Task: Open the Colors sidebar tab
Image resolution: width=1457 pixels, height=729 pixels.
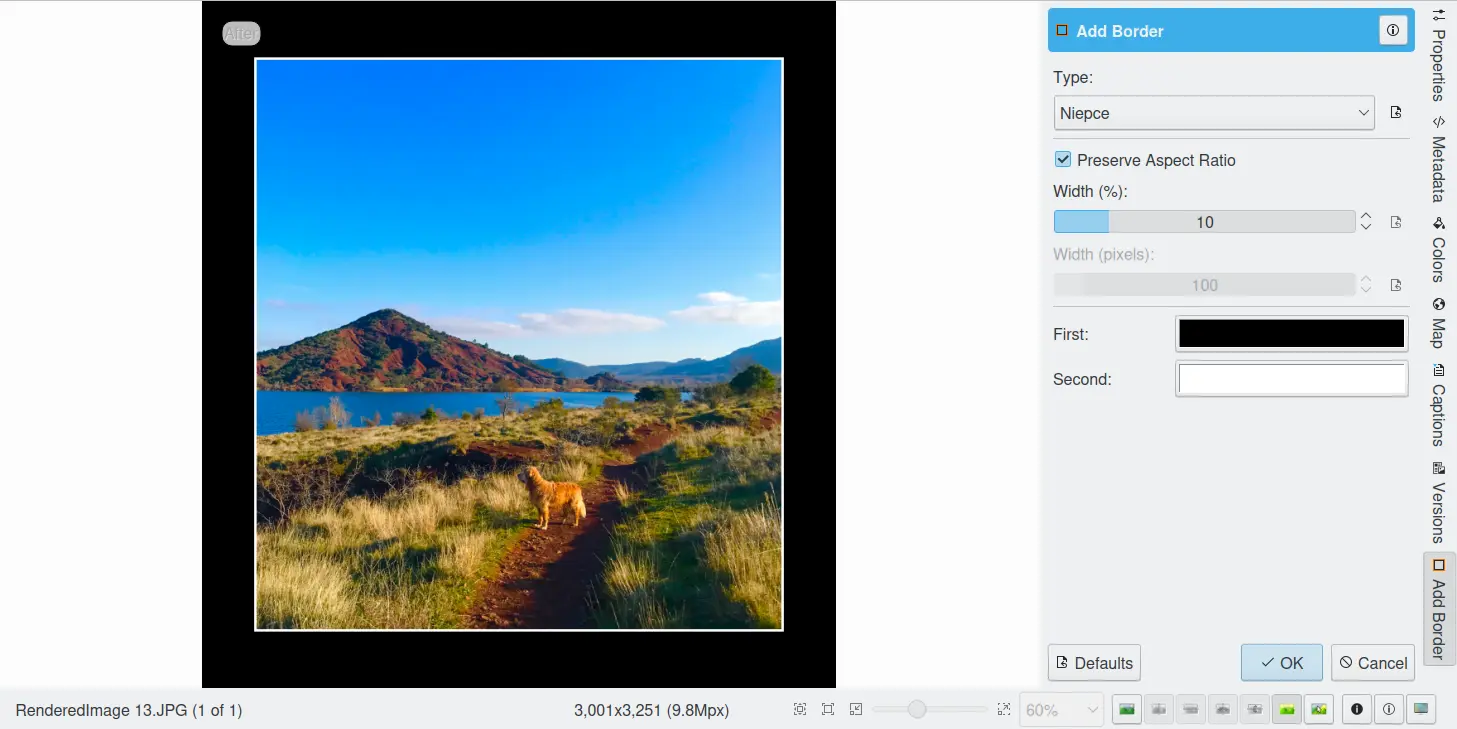Action: 1438,249
